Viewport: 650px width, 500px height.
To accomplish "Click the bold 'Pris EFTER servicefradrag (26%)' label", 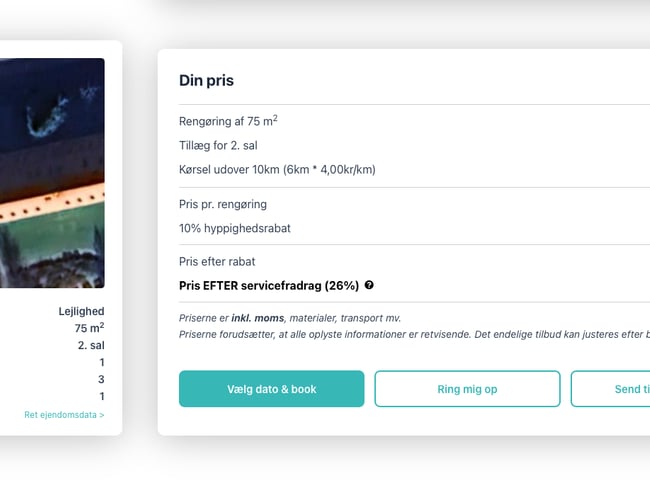I will pyautogui.click(x=269, y=285).
